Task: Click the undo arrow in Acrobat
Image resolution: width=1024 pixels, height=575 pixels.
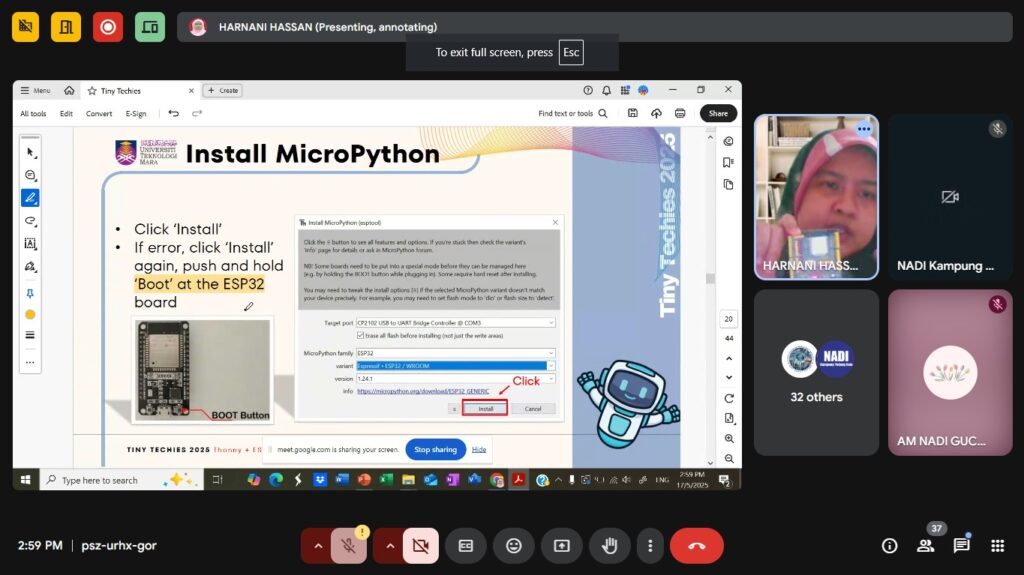Action: 174,113
